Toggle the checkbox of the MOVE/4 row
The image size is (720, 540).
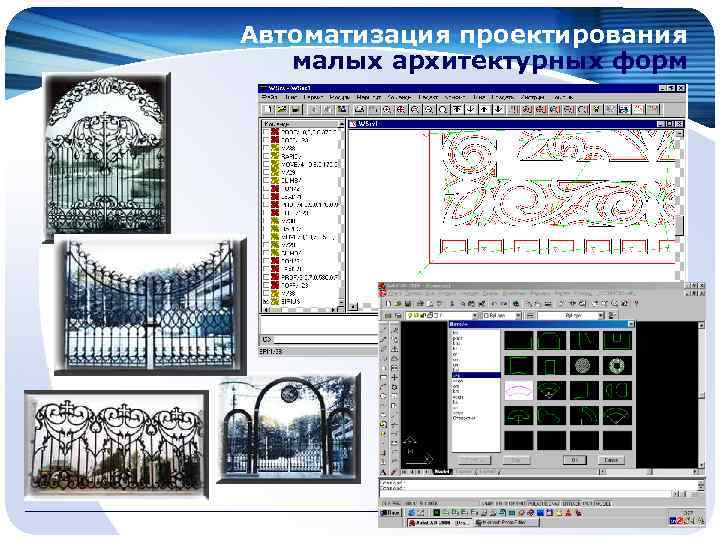(x=266, y=164)
